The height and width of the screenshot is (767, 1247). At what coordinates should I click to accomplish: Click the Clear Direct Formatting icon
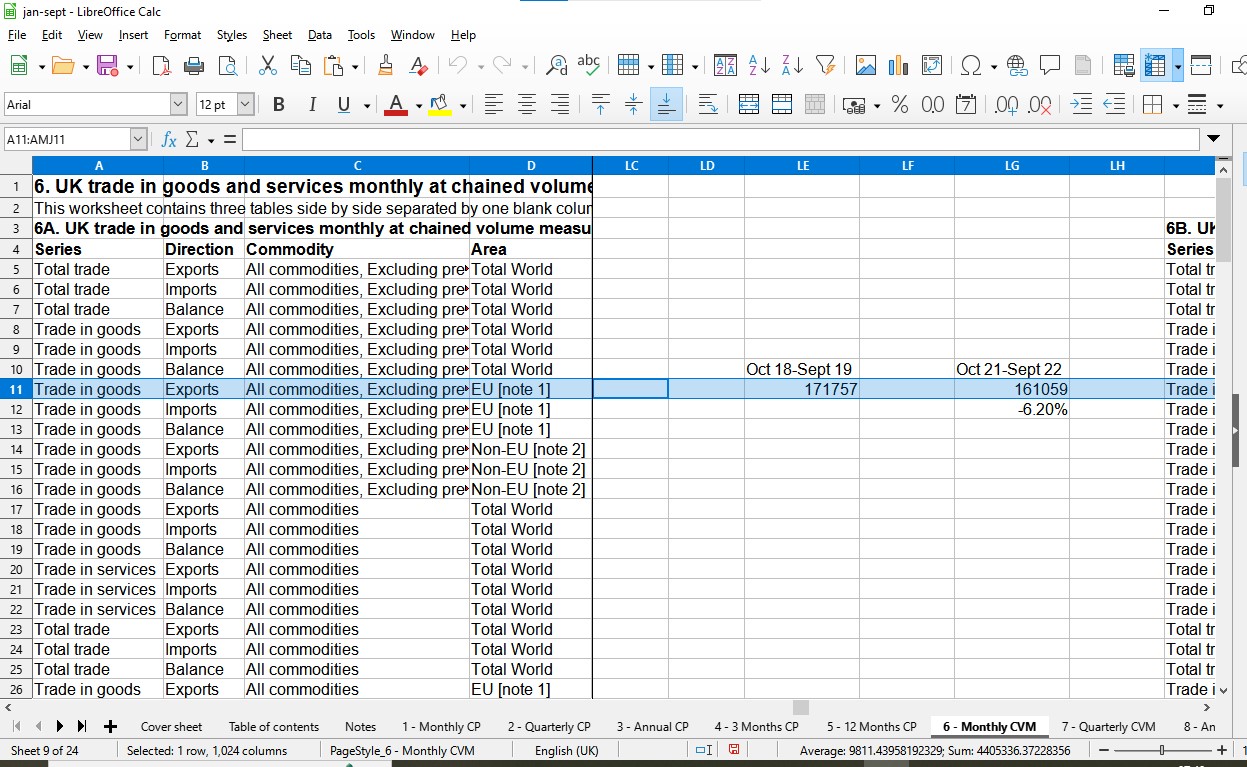[419, 66]
